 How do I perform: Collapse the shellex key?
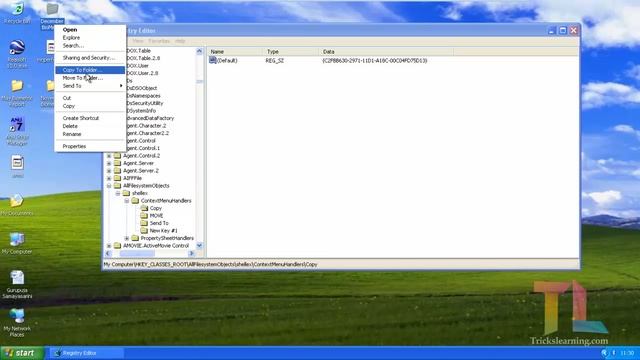pos(118,193)
